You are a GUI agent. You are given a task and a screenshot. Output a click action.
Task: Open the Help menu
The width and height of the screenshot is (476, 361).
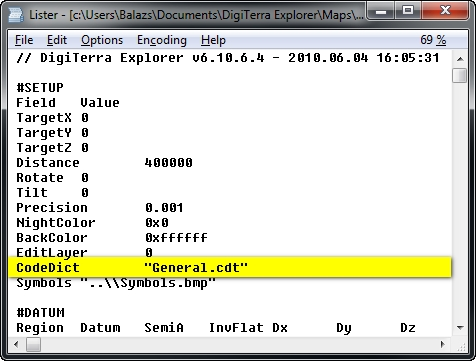[x=213, y=40]
